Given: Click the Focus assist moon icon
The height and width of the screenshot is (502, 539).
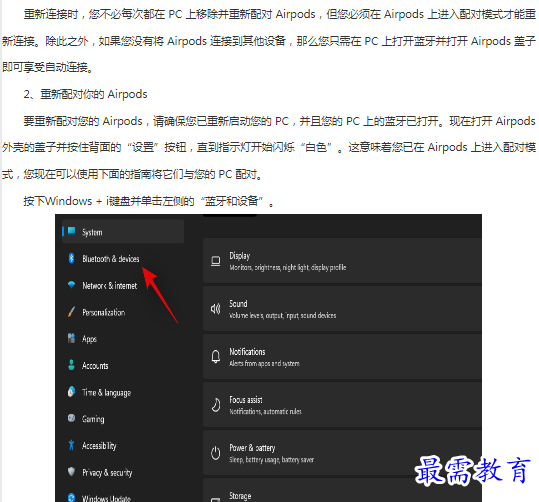Looking at the screenshot, I should click(x=216, y=405).
